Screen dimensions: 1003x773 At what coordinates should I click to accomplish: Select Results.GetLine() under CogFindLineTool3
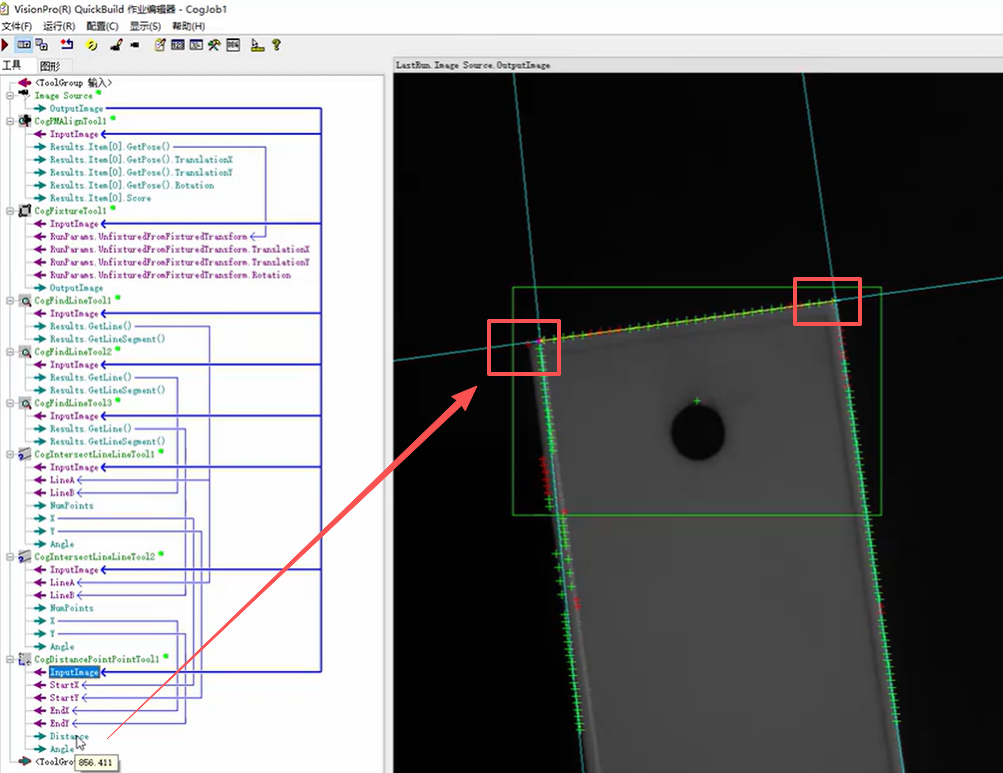point(91,428)
